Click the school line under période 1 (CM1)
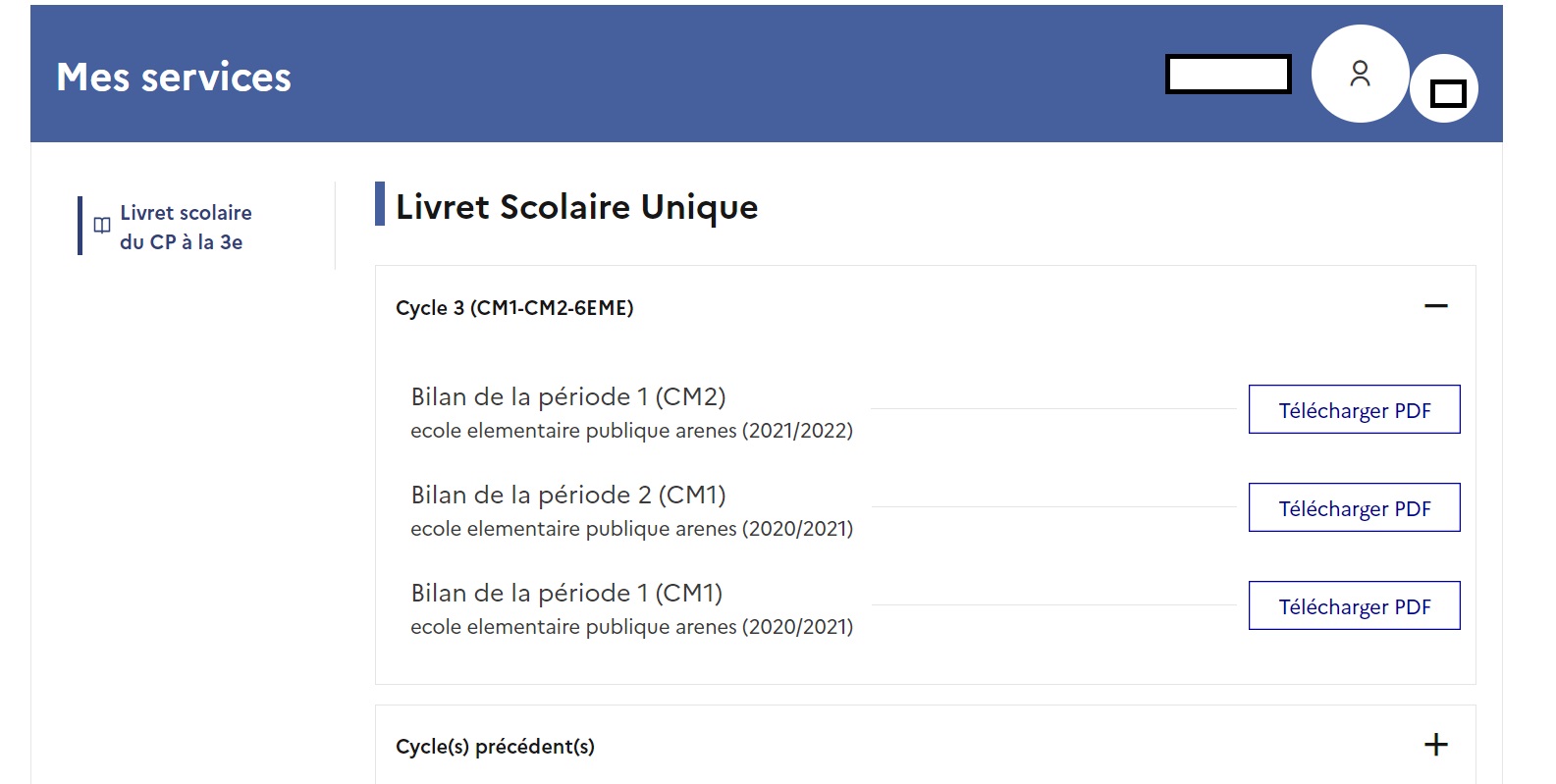The image size is (1556, 784). click(631, 627)
